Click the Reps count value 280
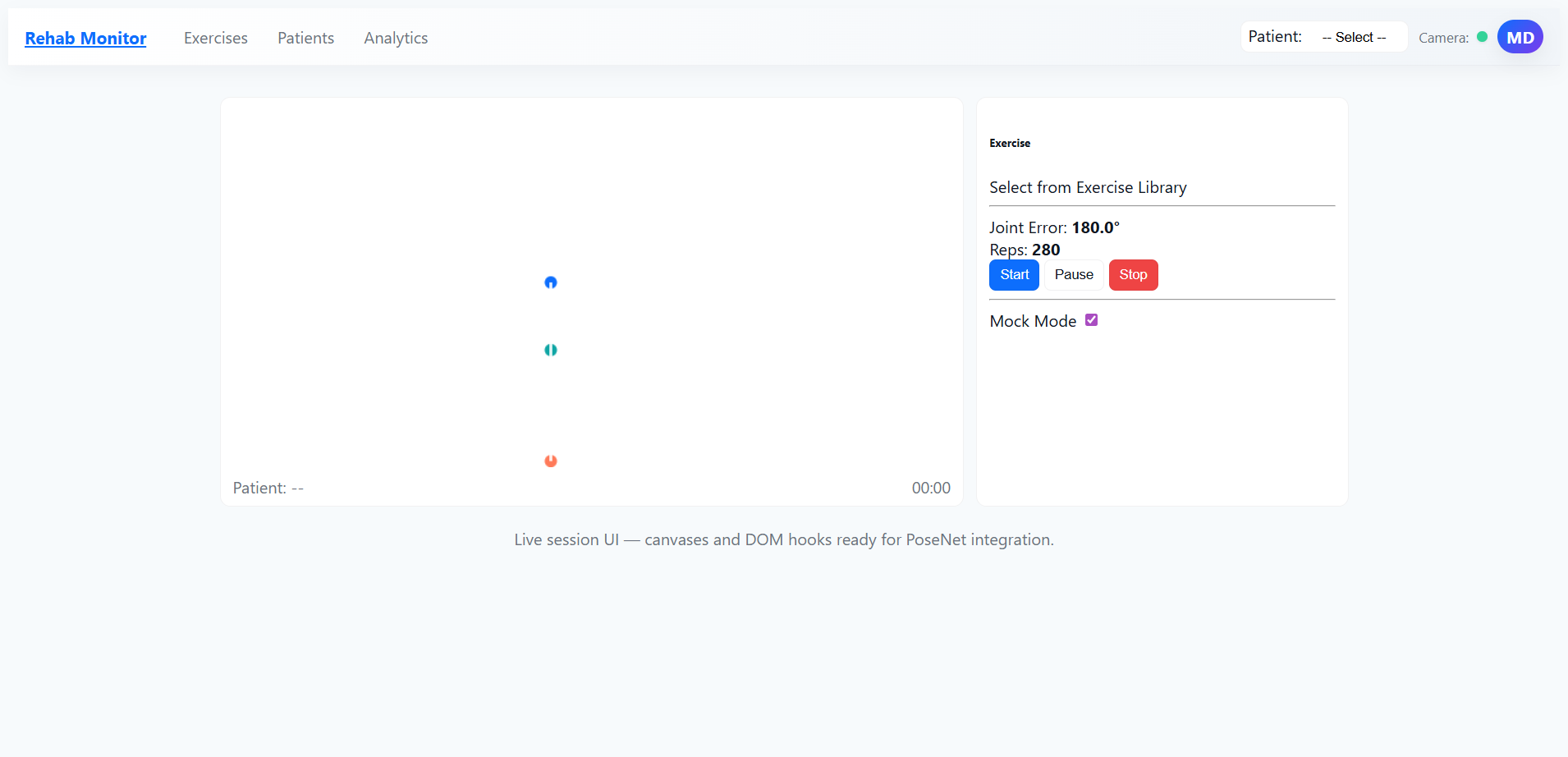The width and height of the screenshot is (1568, 757). click(x=1046, y=250)
